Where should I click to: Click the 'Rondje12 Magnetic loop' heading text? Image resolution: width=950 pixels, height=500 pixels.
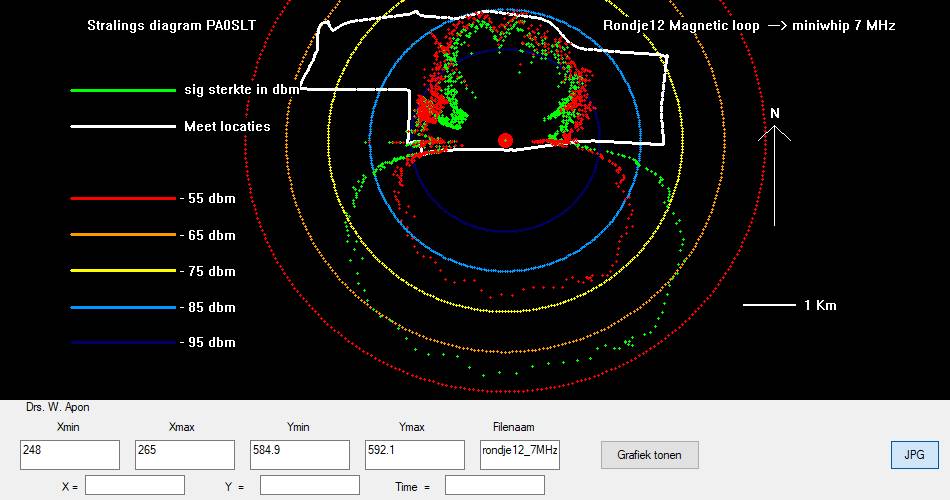[681, 25]
